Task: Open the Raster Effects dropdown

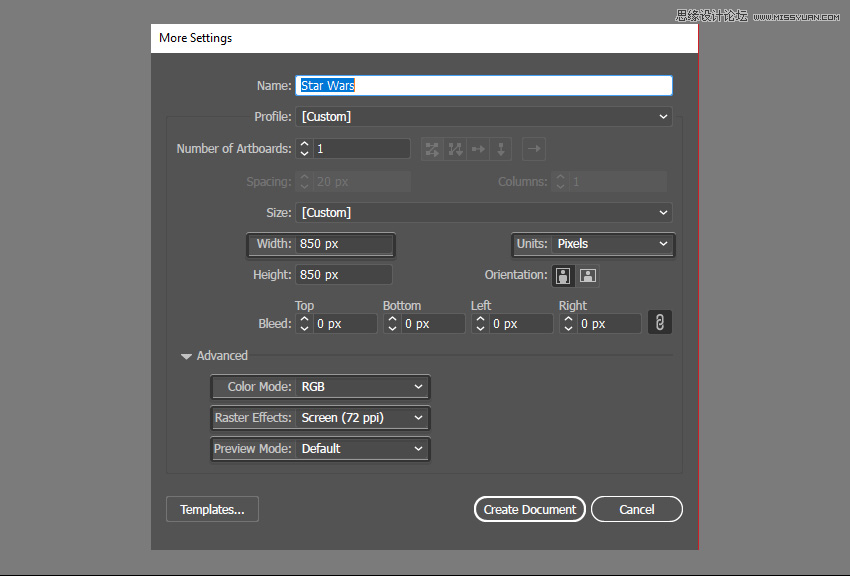Action: coord(362,418)
